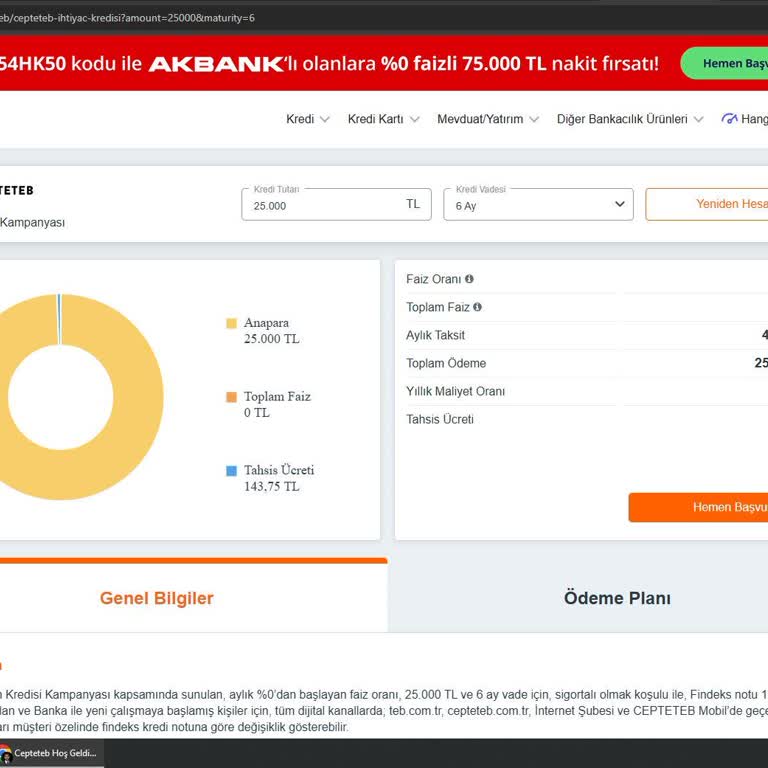The height and width of the screenshot is (768, 768).
Task: Click the Anapara donut chart segment
Action: click(140, 397)
